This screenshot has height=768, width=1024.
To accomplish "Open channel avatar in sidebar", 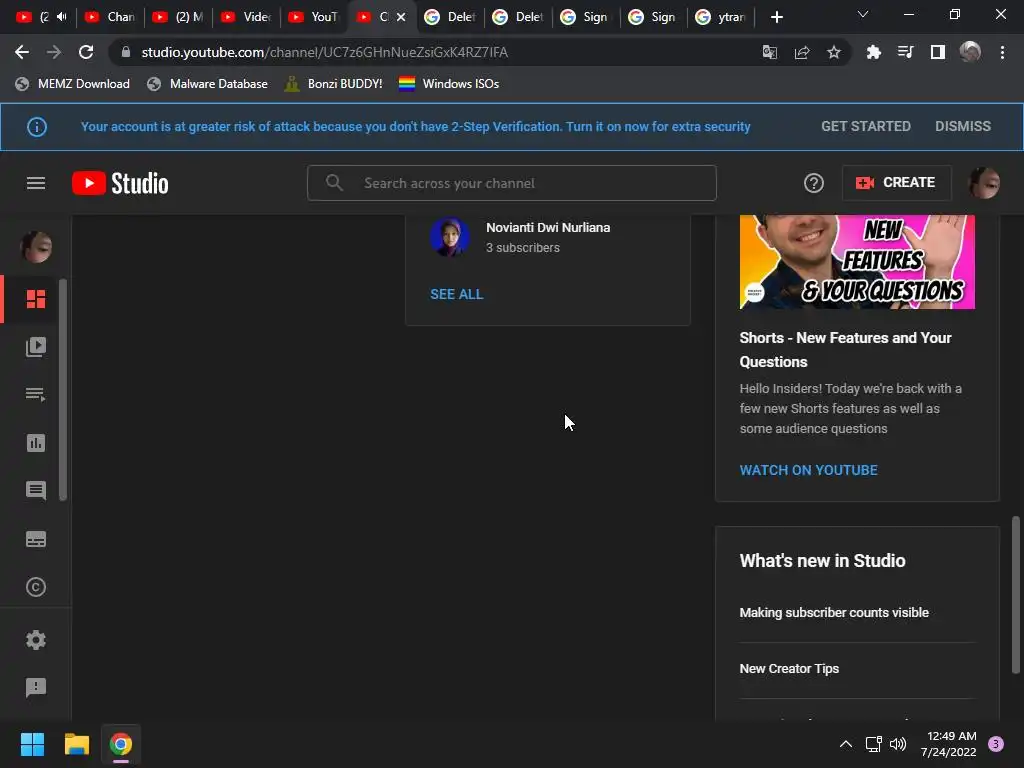I will pos(36,247).
